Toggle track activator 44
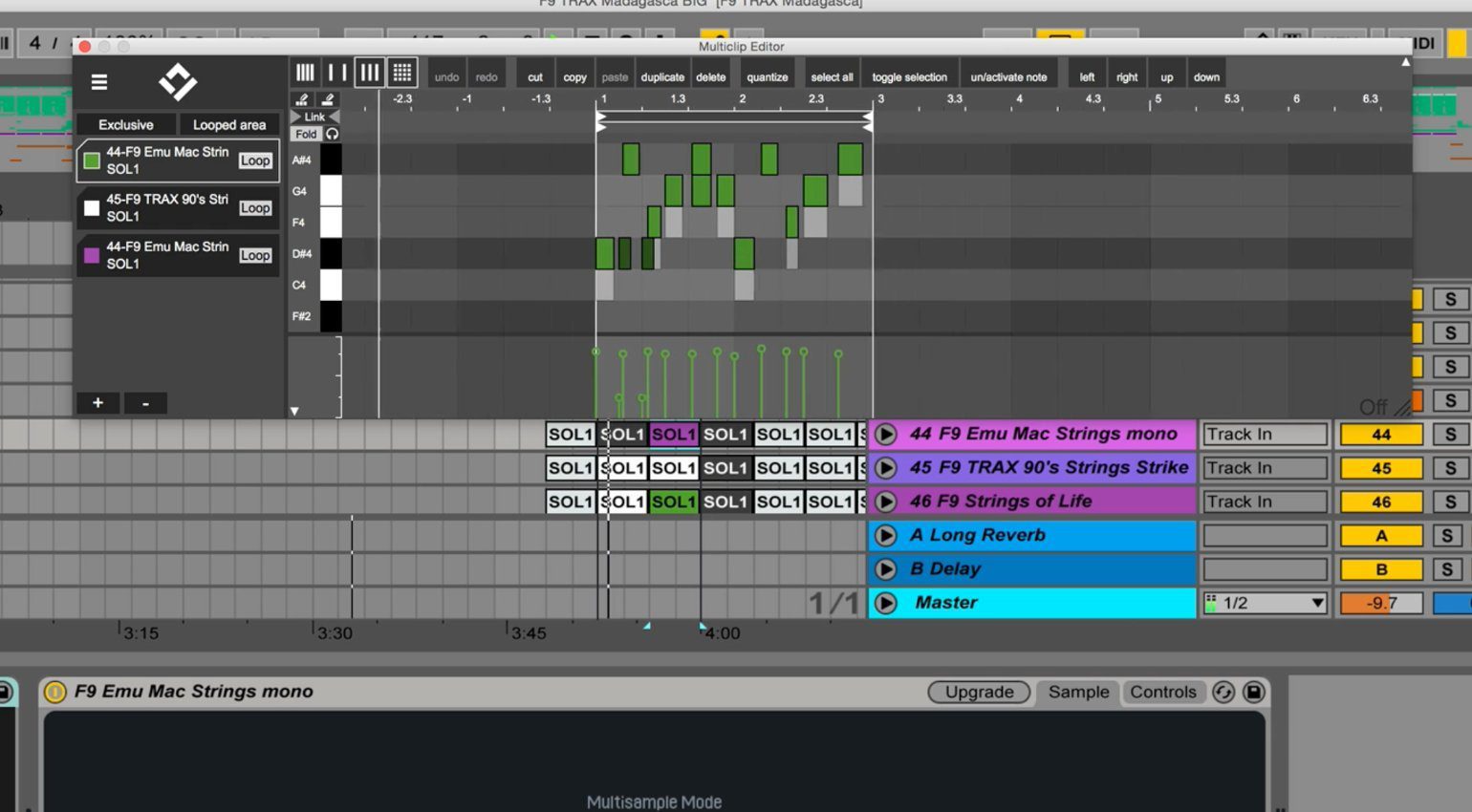Viewport: 1472px width, 812px height. point(1381,435)
